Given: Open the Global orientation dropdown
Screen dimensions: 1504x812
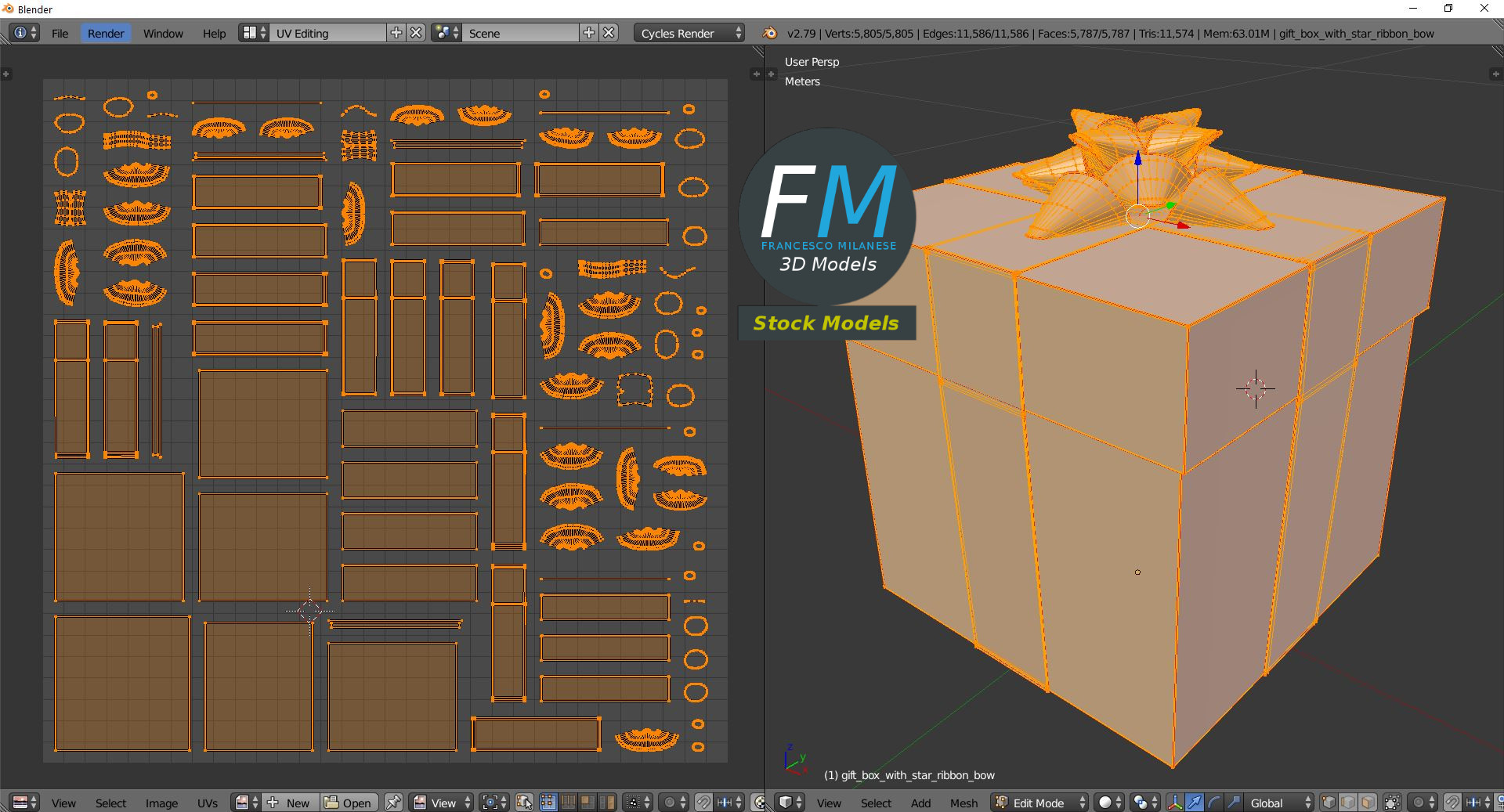Looking at the screenshot, I should [x=1278, y=803].
